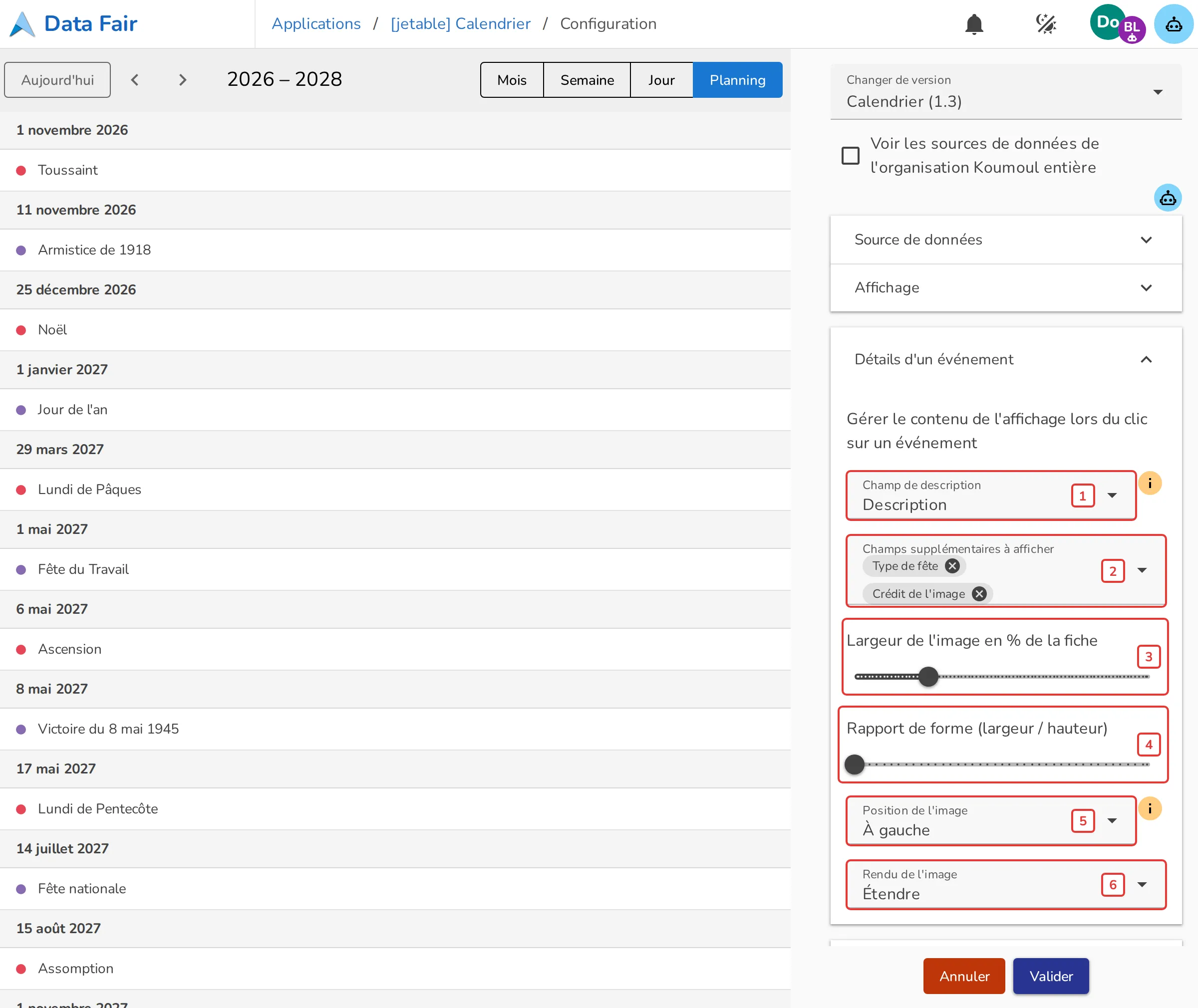The width and height of the screenshot is (1198, 1008).
Task: Switch to the Mois view
Action: [512, 80]
